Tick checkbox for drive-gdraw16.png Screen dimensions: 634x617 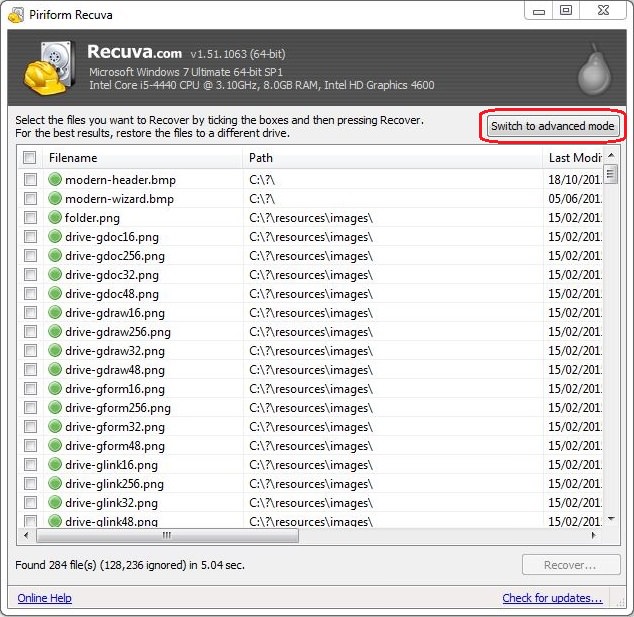pos(30,312)
